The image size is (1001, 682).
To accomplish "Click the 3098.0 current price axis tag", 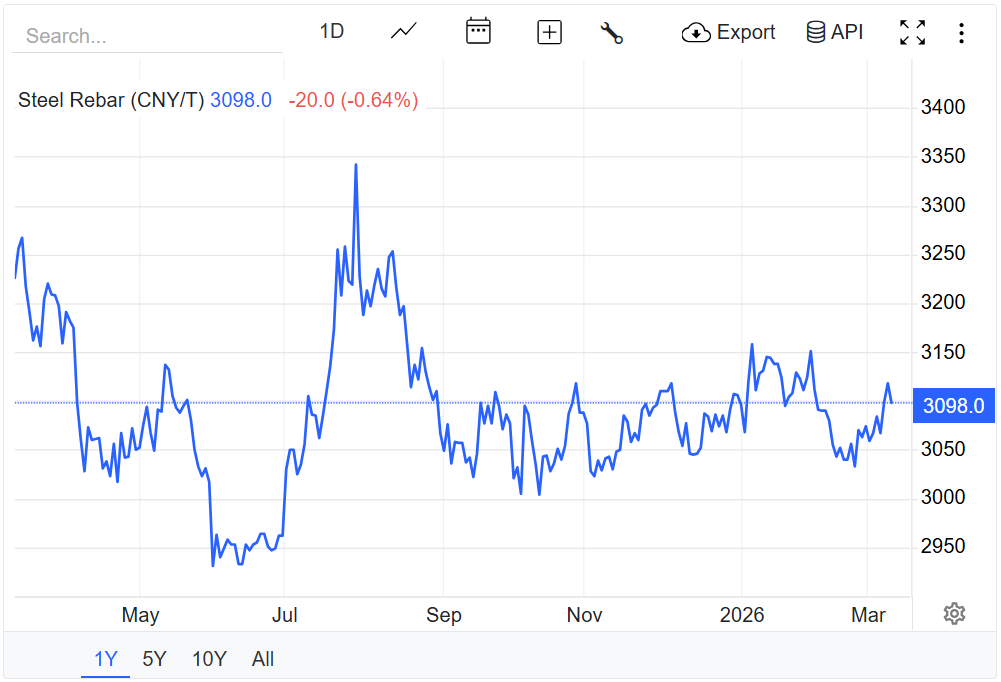I will click(x=953, y=405).
